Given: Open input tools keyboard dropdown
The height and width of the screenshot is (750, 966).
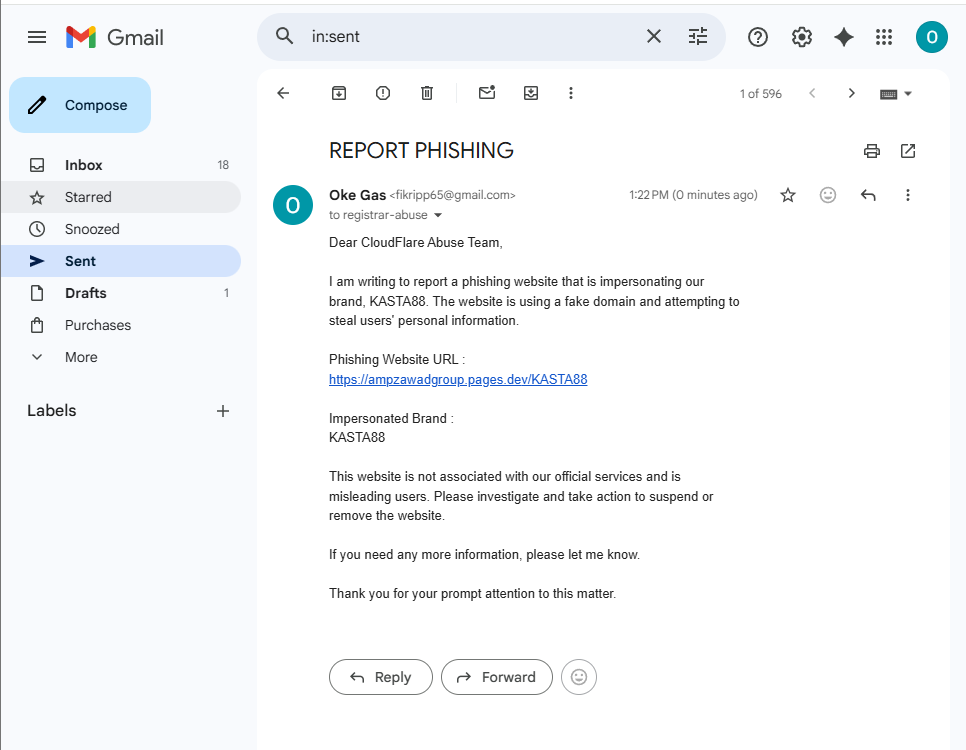Looking at the screenshot, I should (x=896, y=94).
